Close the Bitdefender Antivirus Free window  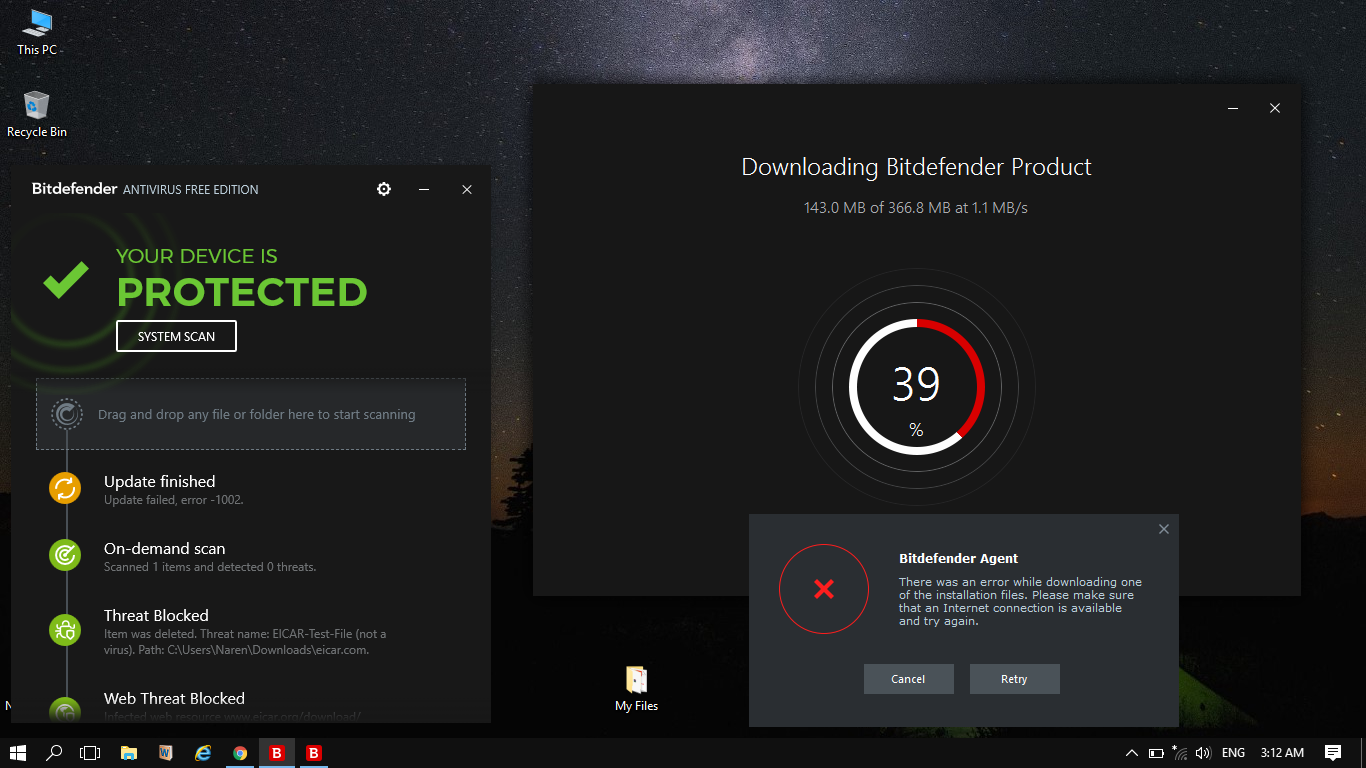click(466, 189)
